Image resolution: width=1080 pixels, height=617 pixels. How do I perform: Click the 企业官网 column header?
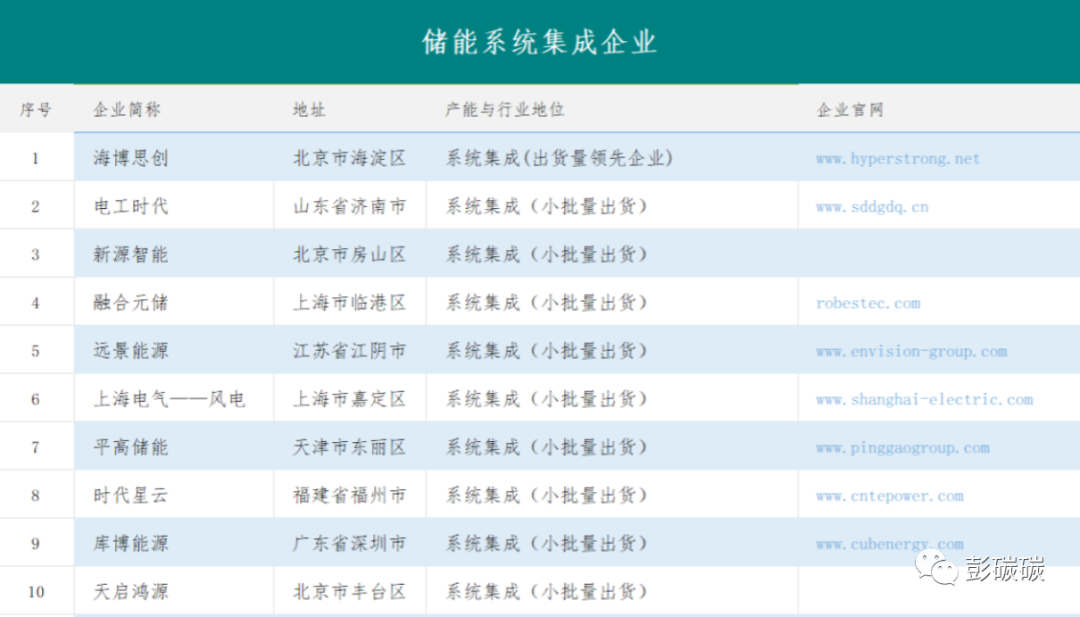coord(850,109)
